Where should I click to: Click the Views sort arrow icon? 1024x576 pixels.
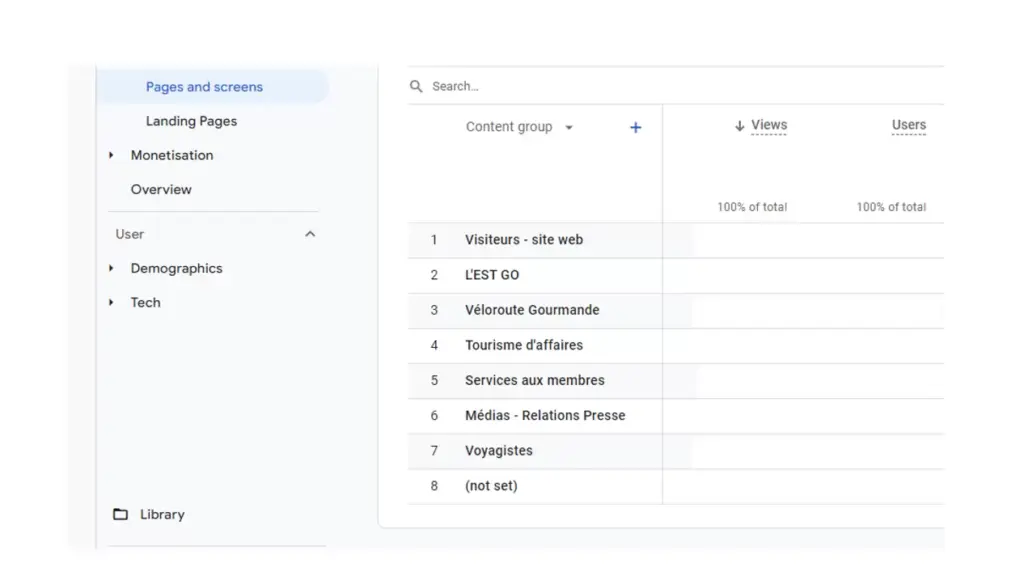[x=740, y=126]
